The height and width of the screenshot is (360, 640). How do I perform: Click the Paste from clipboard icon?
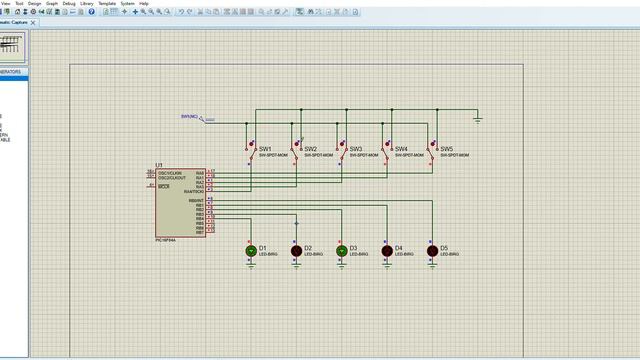pos(216,12)
